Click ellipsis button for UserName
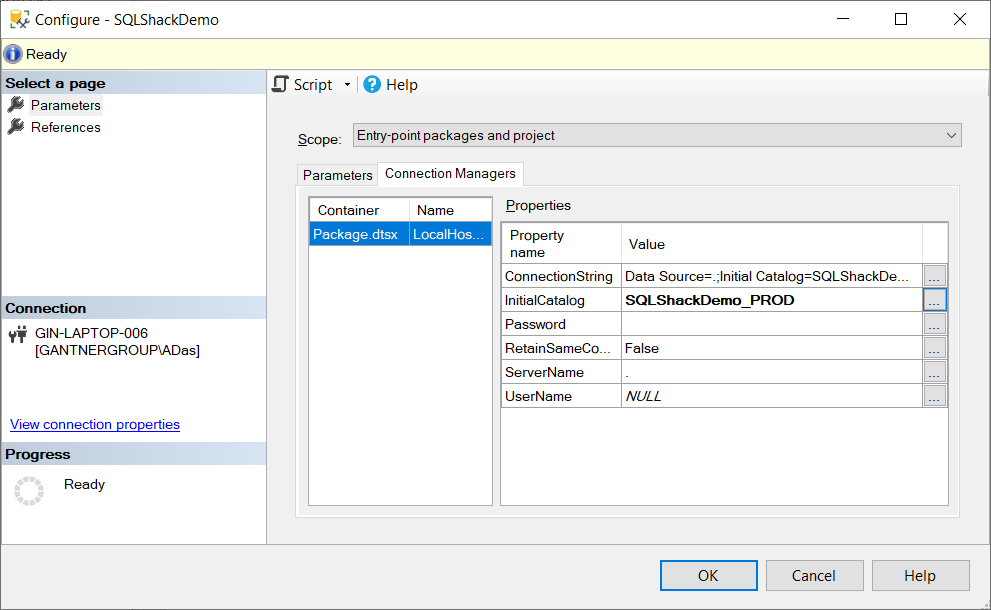 click(x=934, y=396)
